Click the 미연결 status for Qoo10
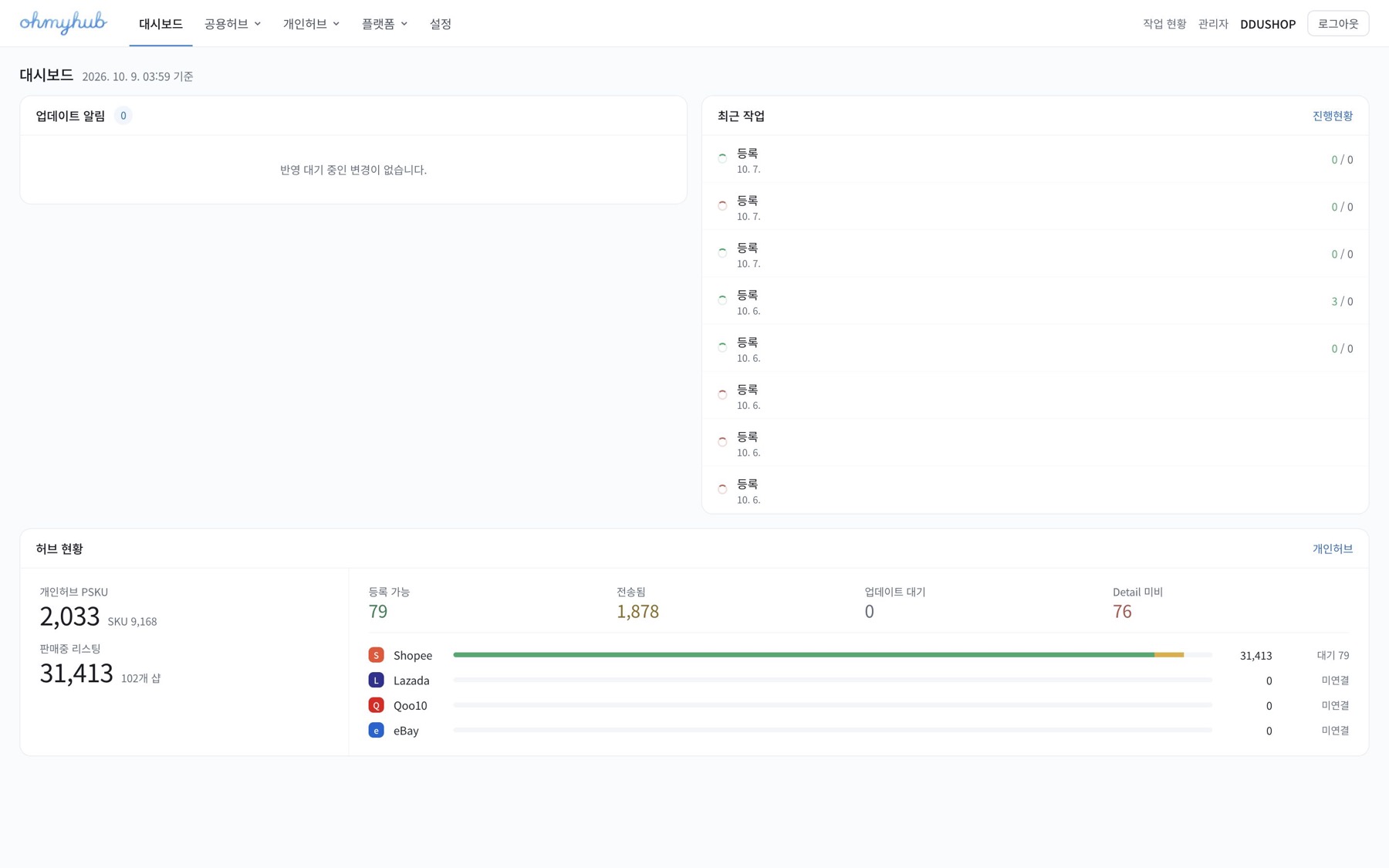The width and height of the screenshot is (1389, 868). (1335, 706)
